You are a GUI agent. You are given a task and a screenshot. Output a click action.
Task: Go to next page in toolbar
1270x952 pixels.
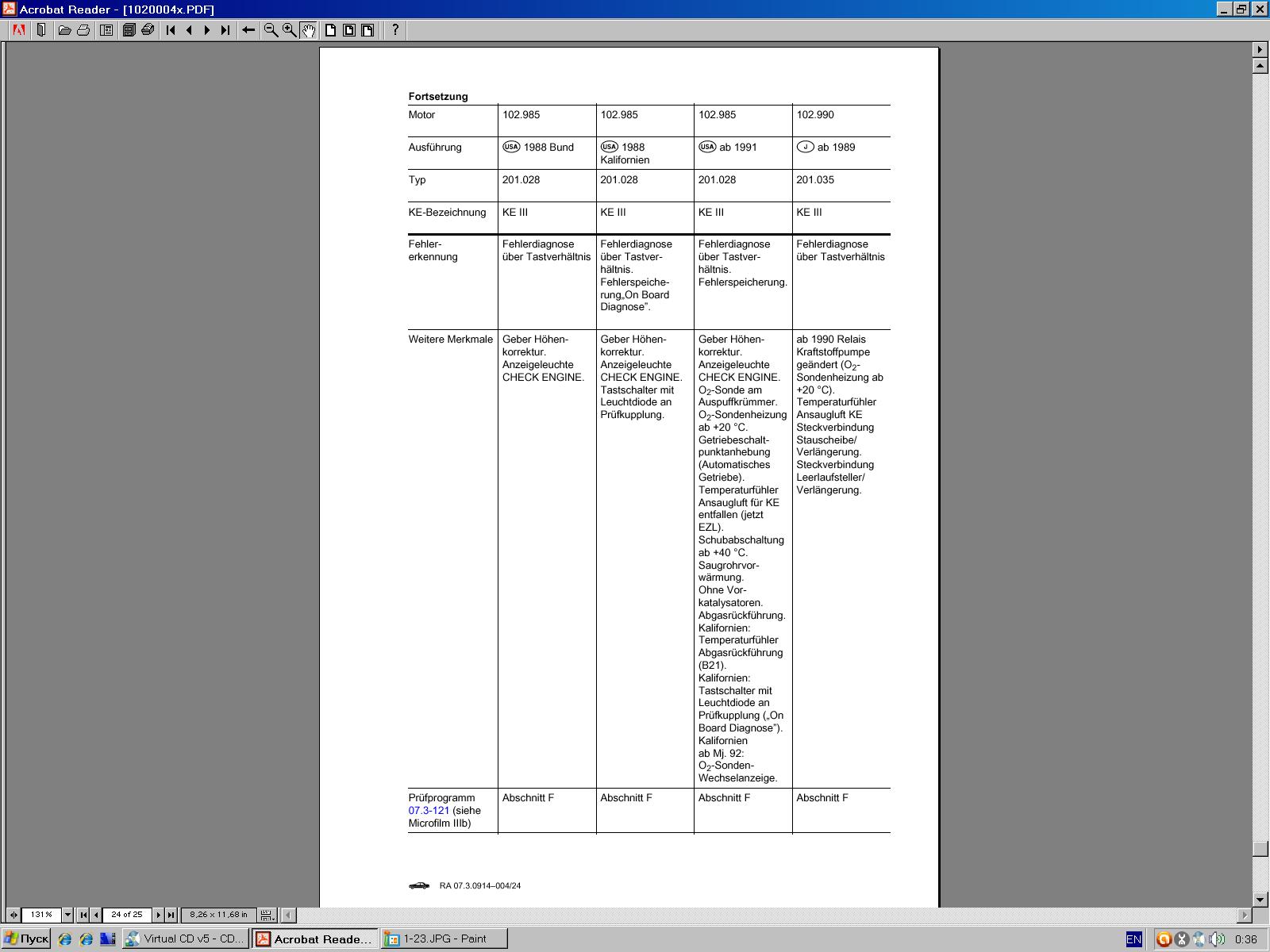(207, 30)
